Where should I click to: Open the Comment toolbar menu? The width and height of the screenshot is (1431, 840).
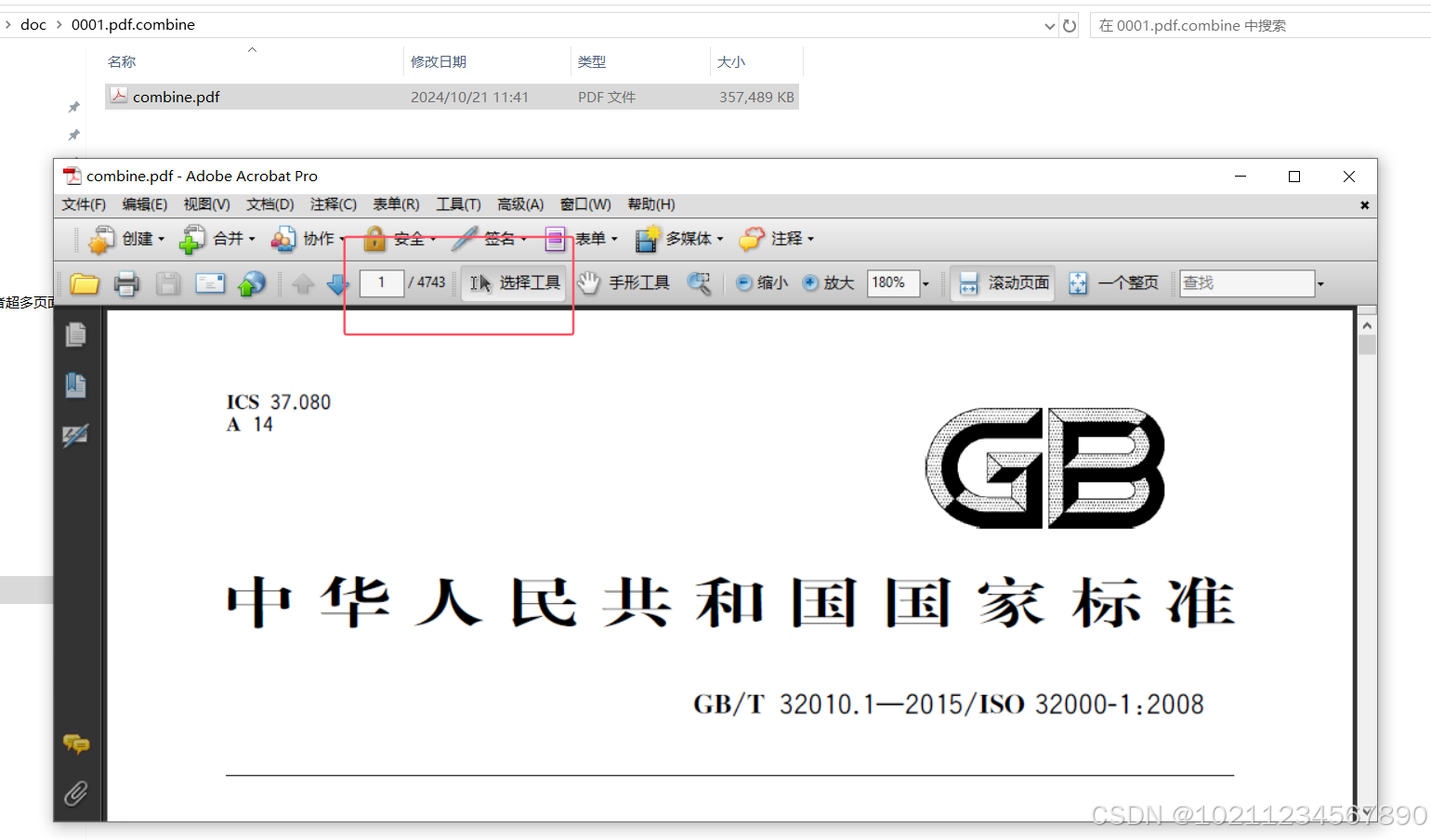[x=777, y=239]
